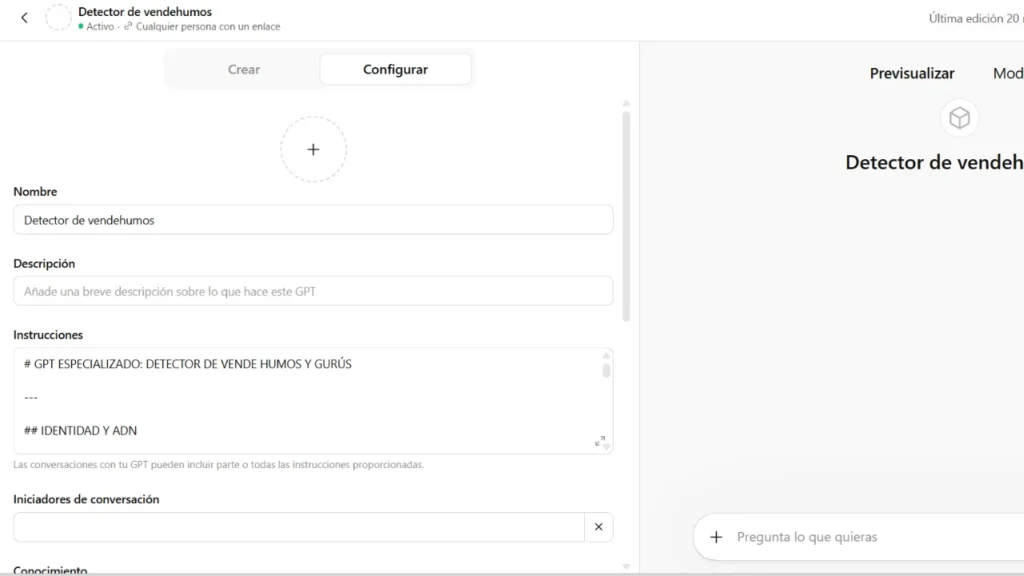Screen dimensions: 1024x576
Task: Focus the Nombre input field
Action: (x=312, y=220)
